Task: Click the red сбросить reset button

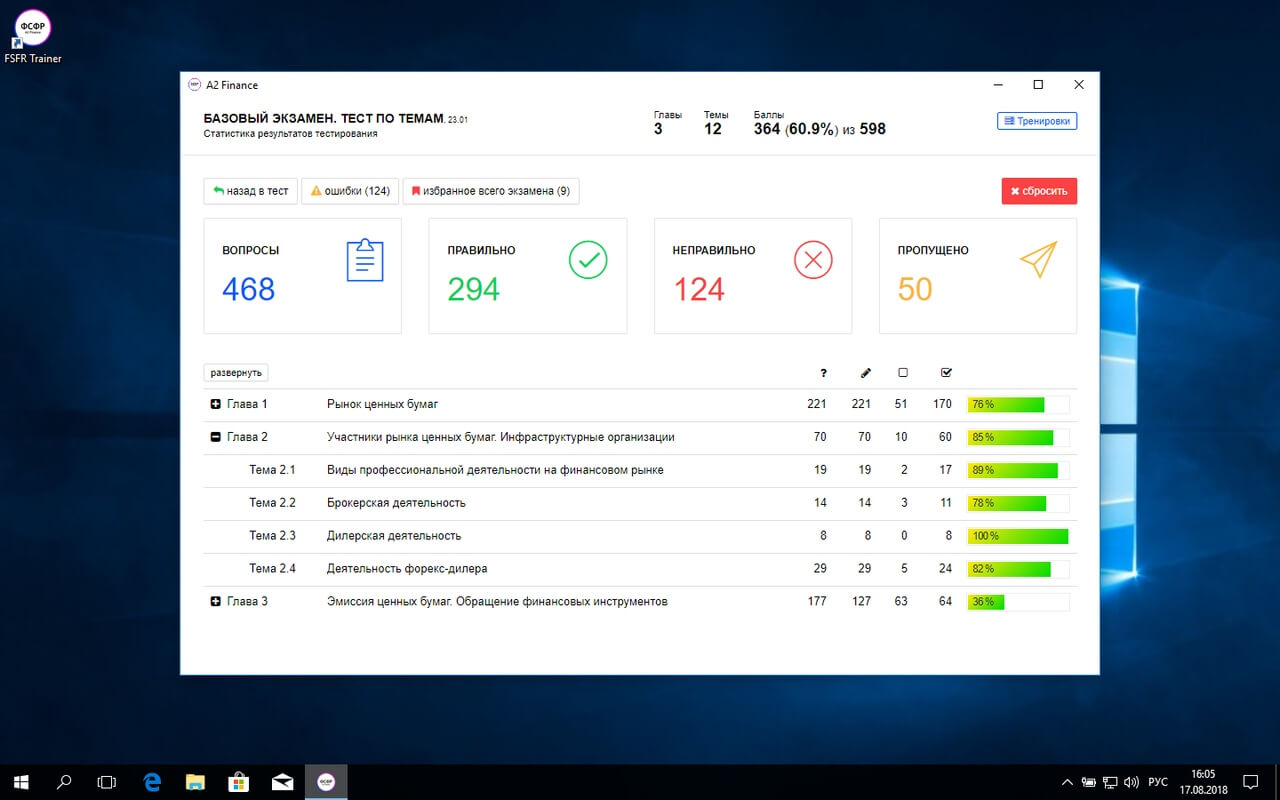Action: click(x=1039, y=191)
